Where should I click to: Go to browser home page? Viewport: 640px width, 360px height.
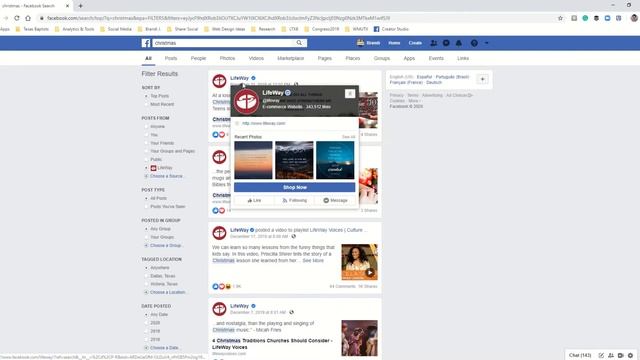[28, 18]
